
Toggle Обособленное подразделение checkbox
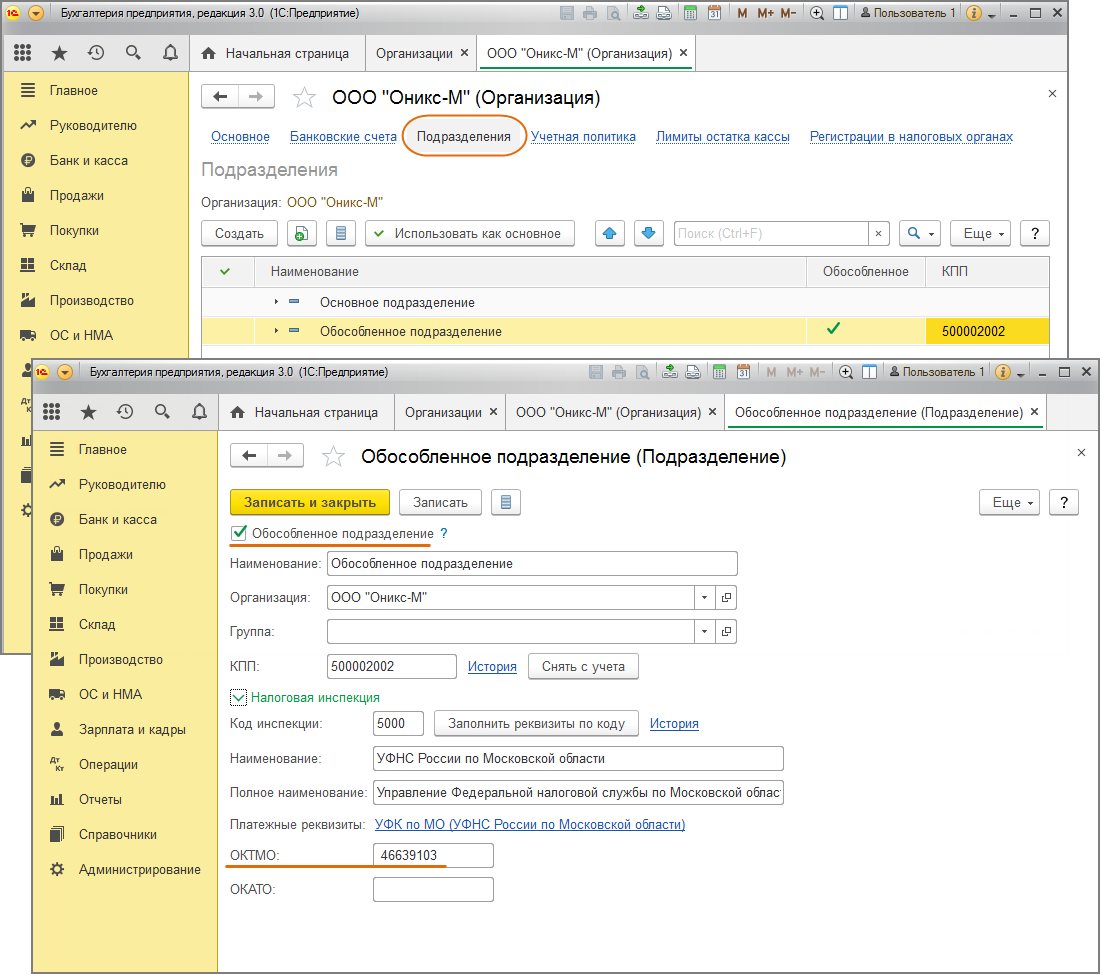point(239,533)
